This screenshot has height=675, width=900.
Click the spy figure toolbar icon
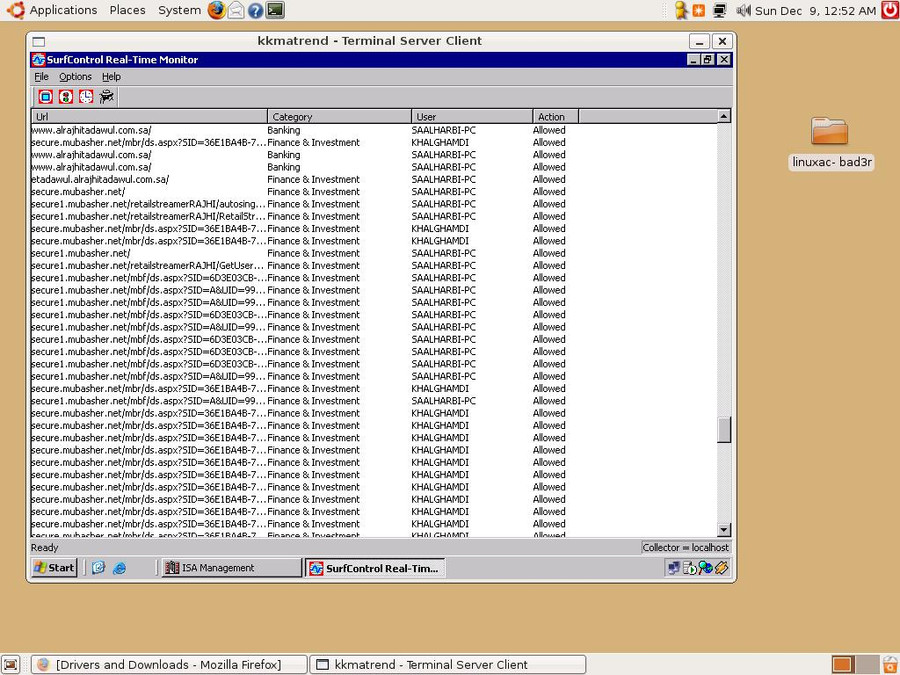107,96
